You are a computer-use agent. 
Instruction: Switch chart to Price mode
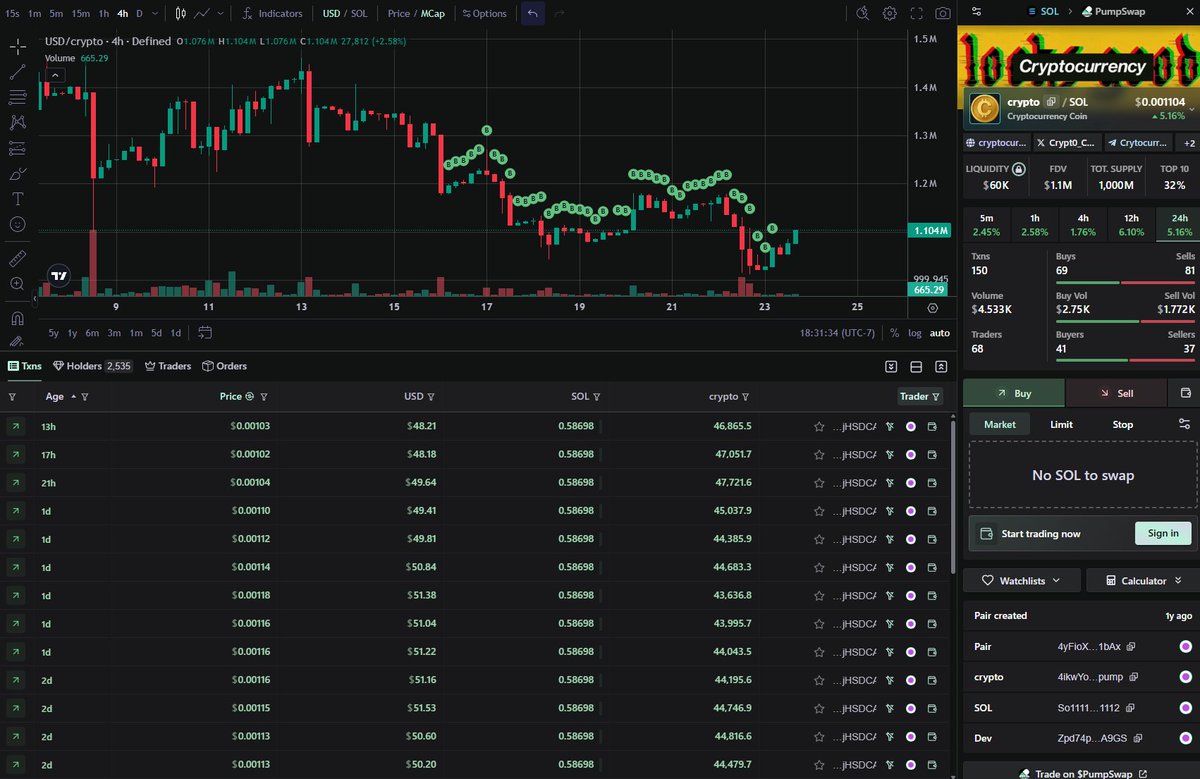399,14
